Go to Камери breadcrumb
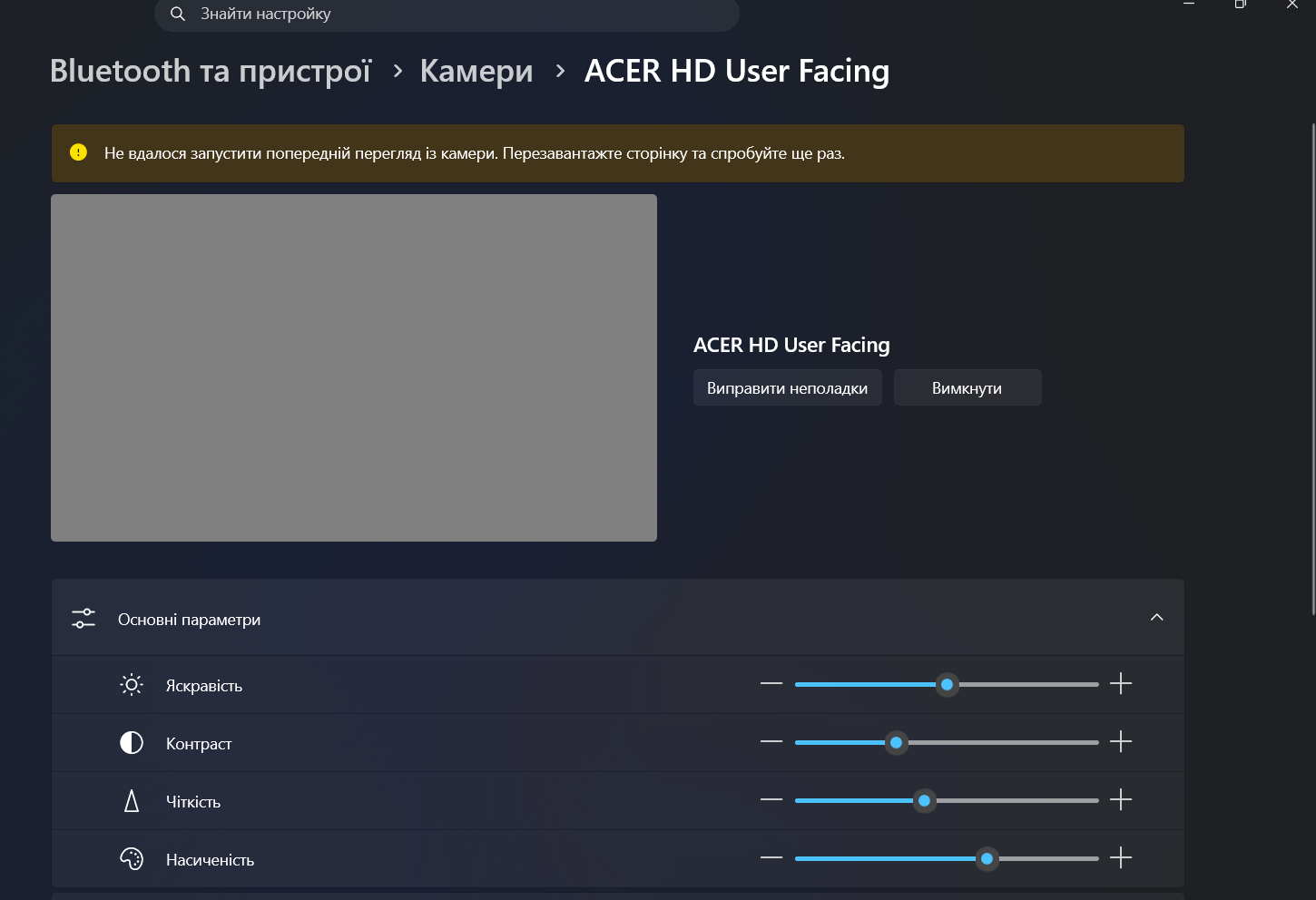 click(x=476, y=71)
